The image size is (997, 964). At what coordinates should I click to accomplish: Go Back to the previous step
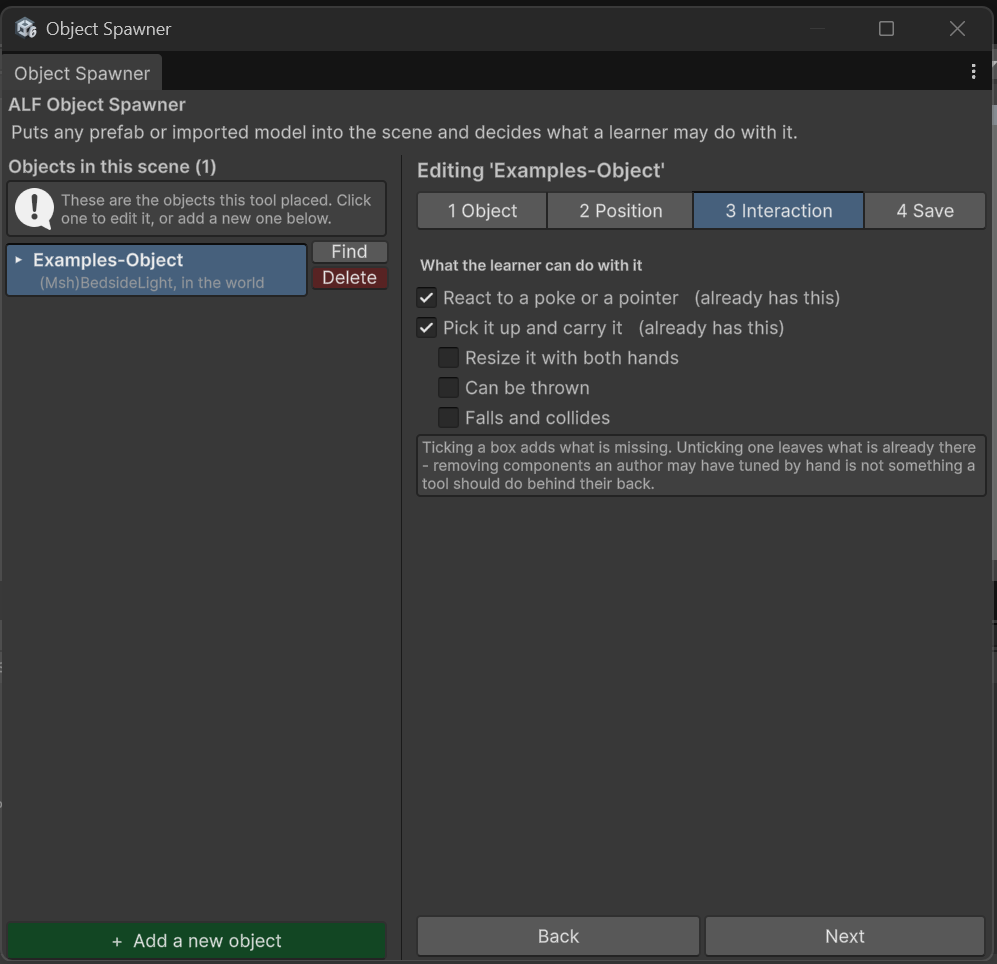(558, 936)
